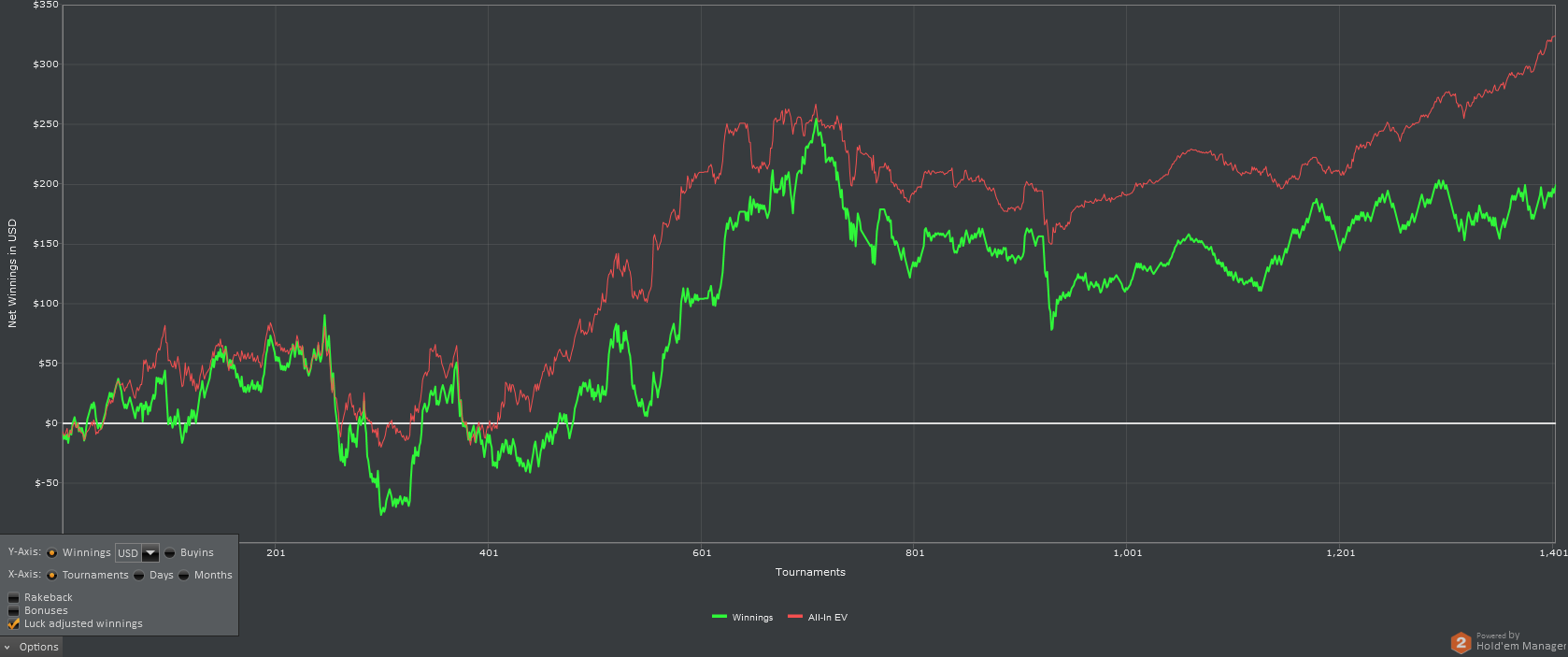Click the $-50 y-axis label

(x=47, y=483)
